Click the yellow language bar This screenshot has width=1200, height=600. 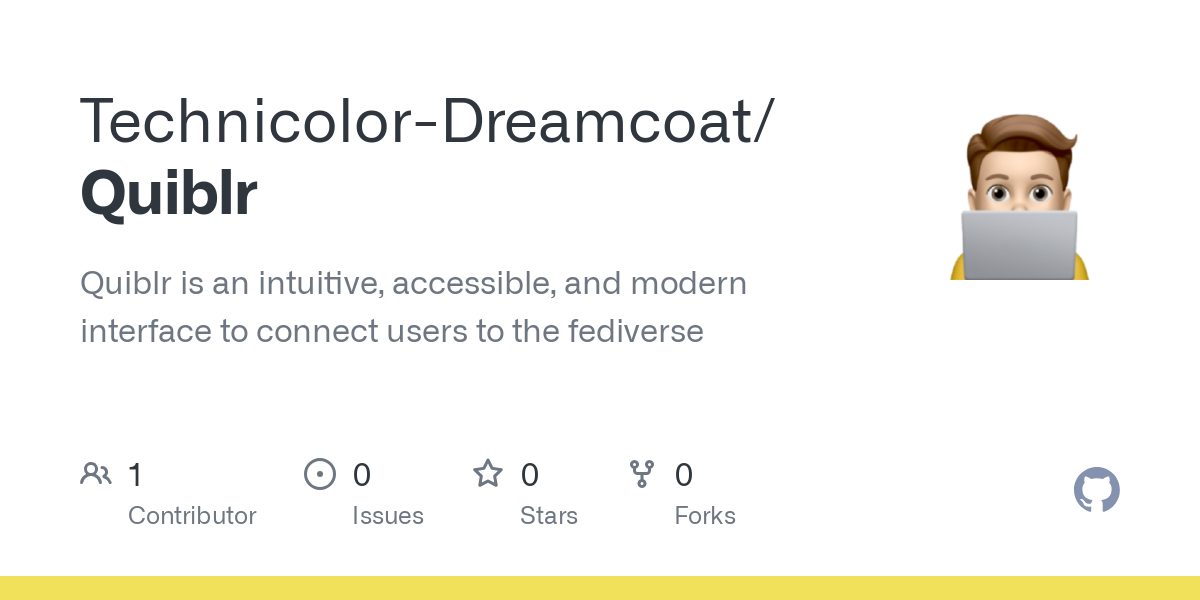pos(600,588)
